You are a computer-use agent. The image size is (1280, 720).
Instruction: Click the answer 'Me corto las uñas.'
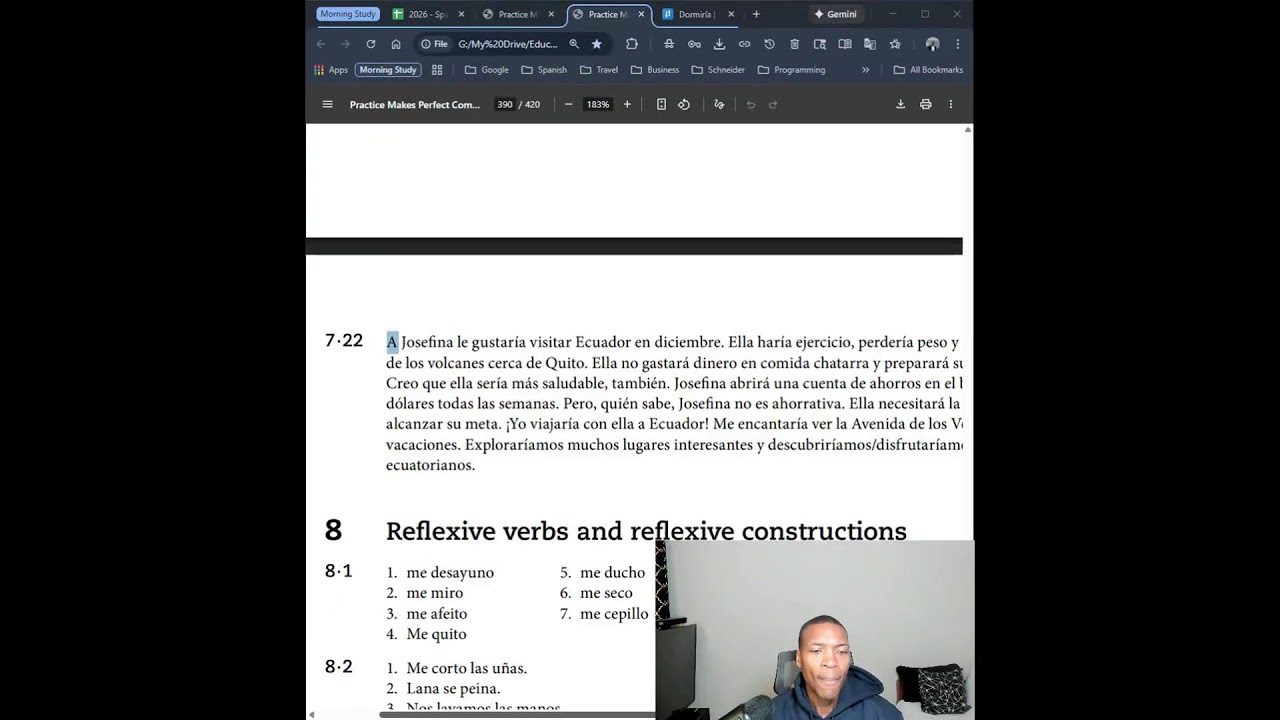[x=467, y=668]
